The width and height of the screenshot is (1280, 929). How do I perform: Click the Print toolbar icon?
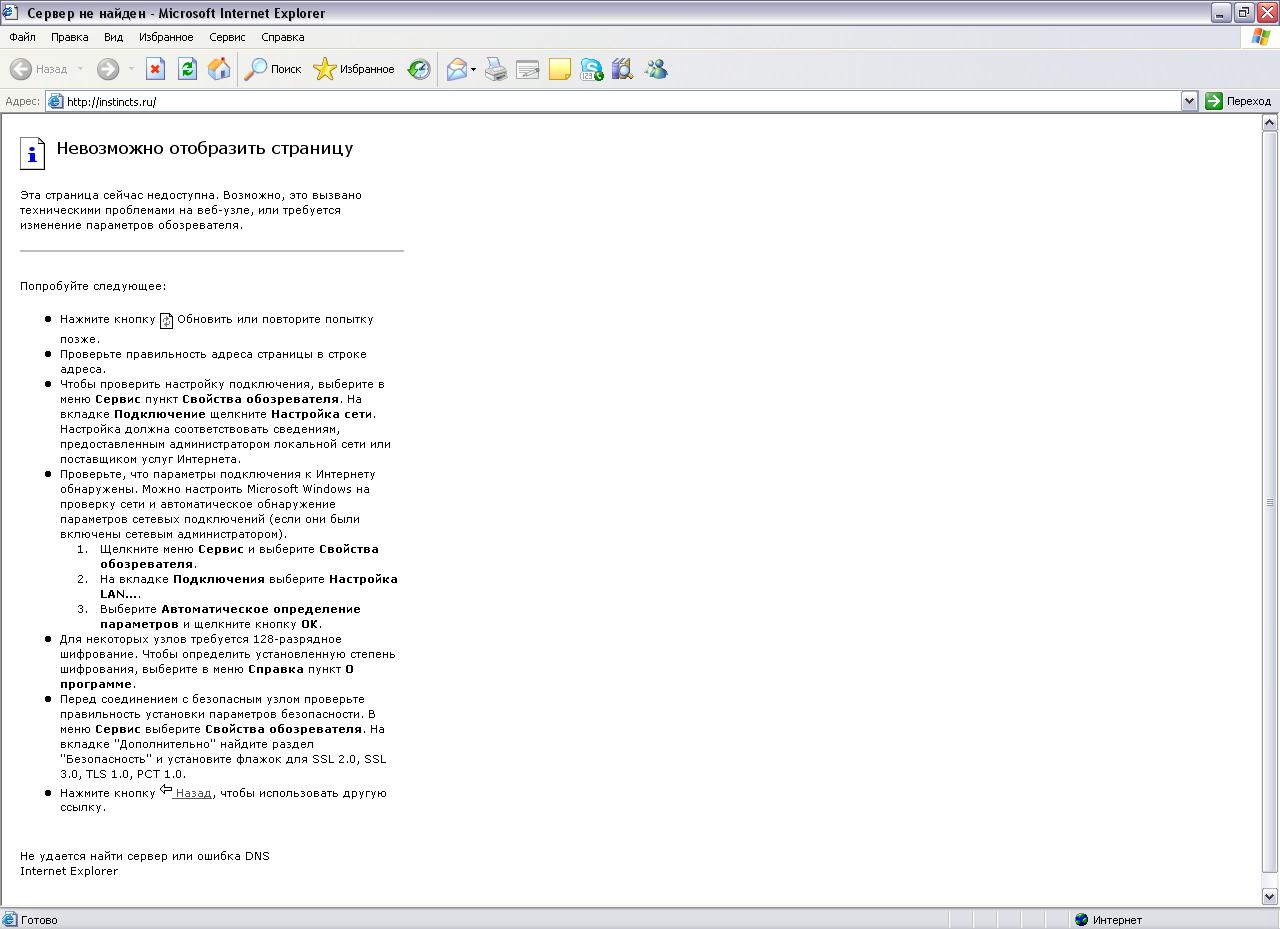[x=496, y=69]
